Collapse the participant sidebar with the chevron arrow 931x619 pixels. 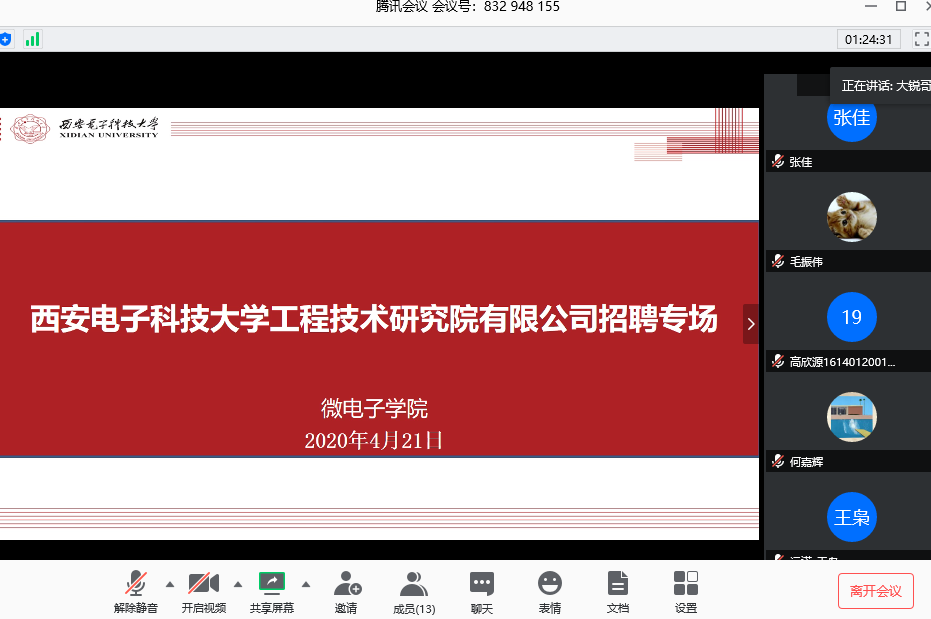pyautogui.click(x=751, y=323)
